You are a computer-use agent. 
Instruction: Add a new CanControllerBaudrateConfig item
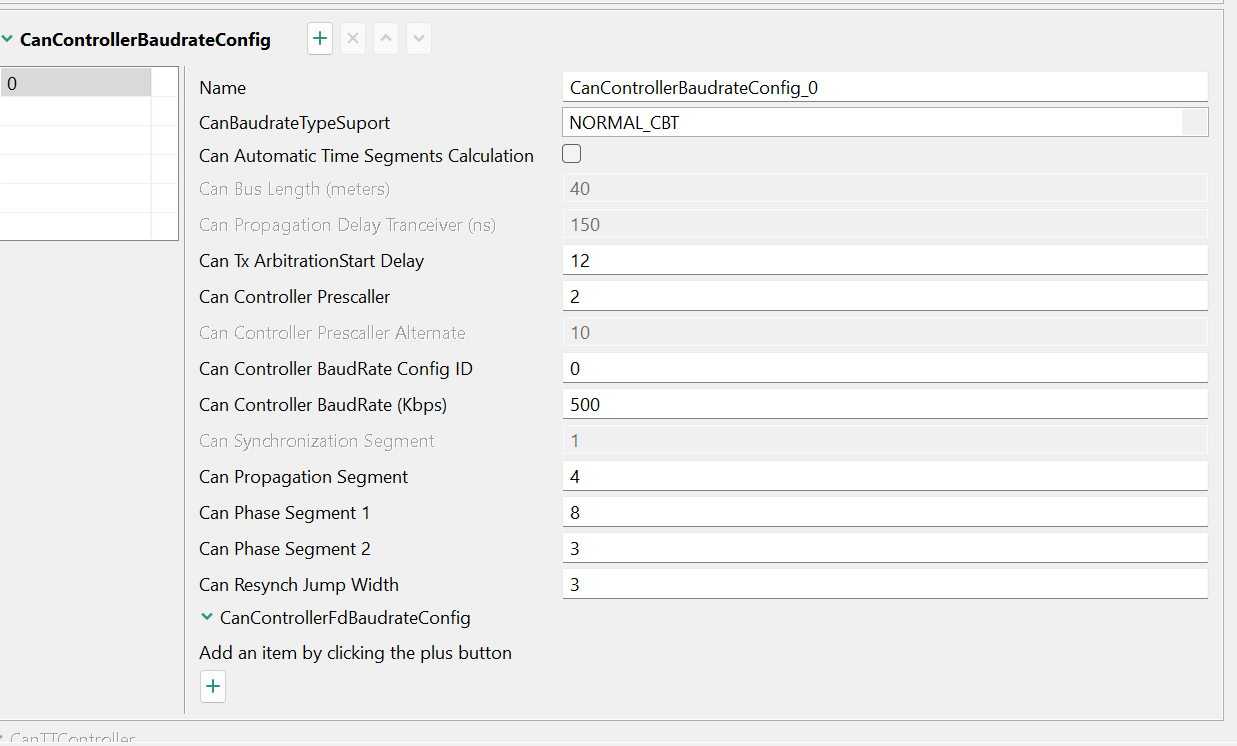pyautogui.click(x=320, y=40)
